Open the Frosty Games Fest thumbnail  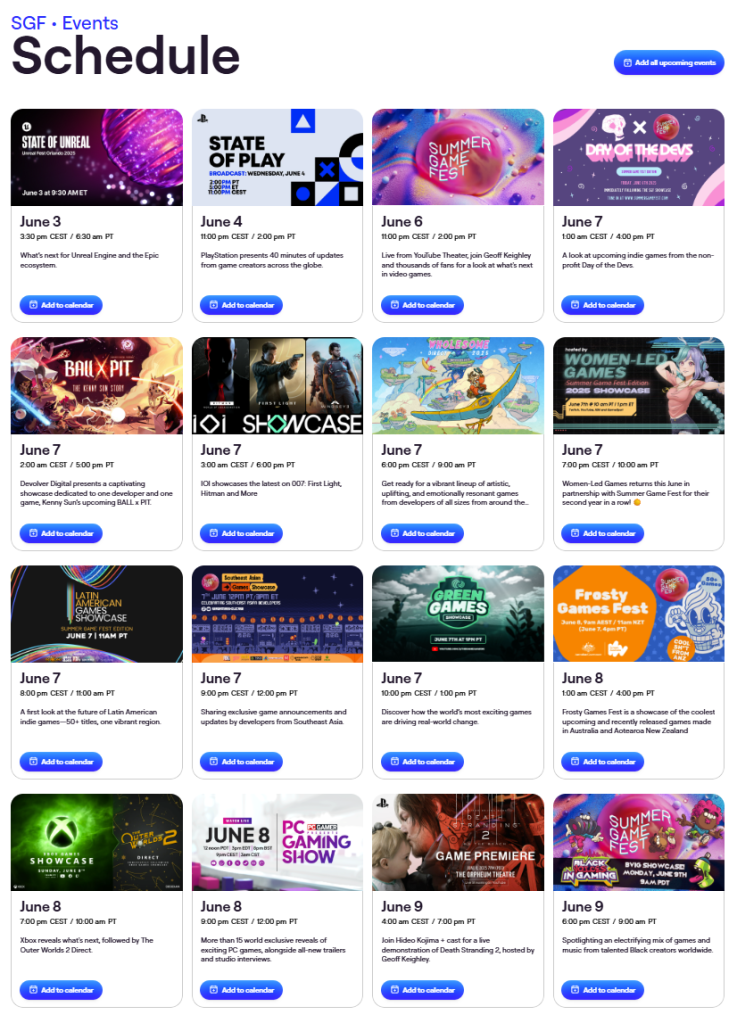(639, 614)
